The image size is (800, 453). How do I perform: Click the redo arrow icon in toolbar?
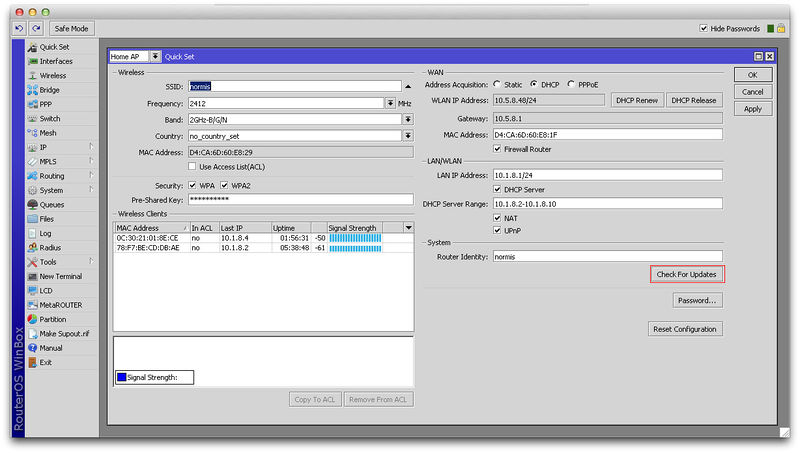pyautogui.click(x=36, y=29)
